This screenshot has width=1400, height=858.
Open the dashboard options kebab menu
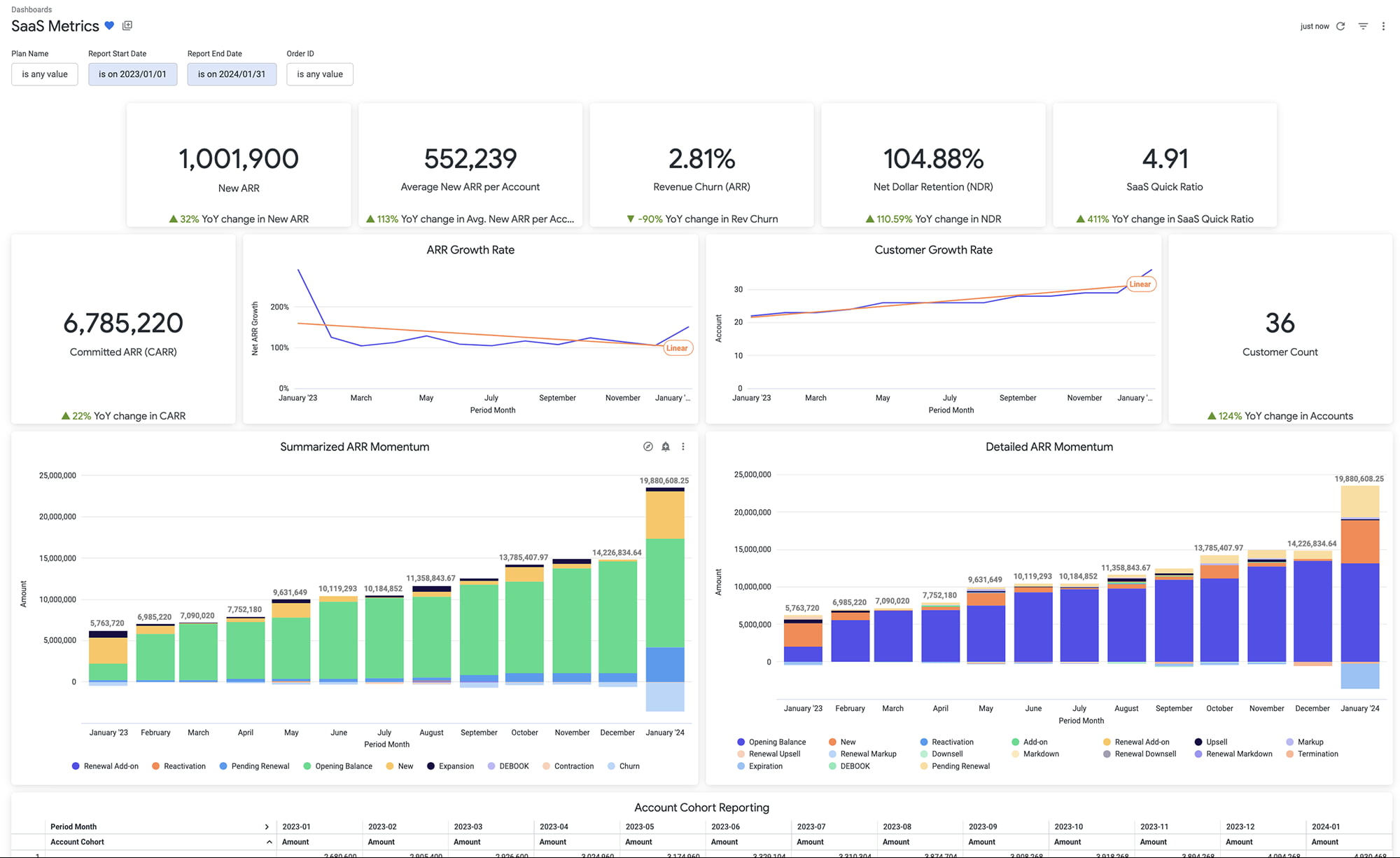point(1383,26)
